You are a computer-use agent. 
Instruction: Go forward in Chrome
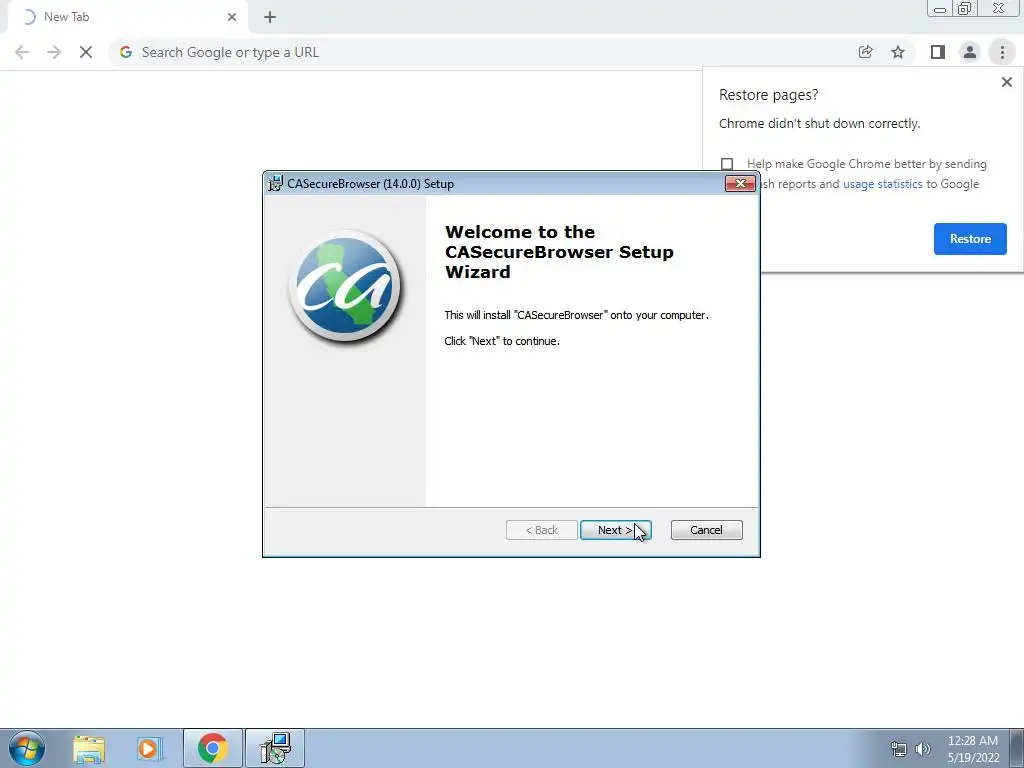pos(54,52)
